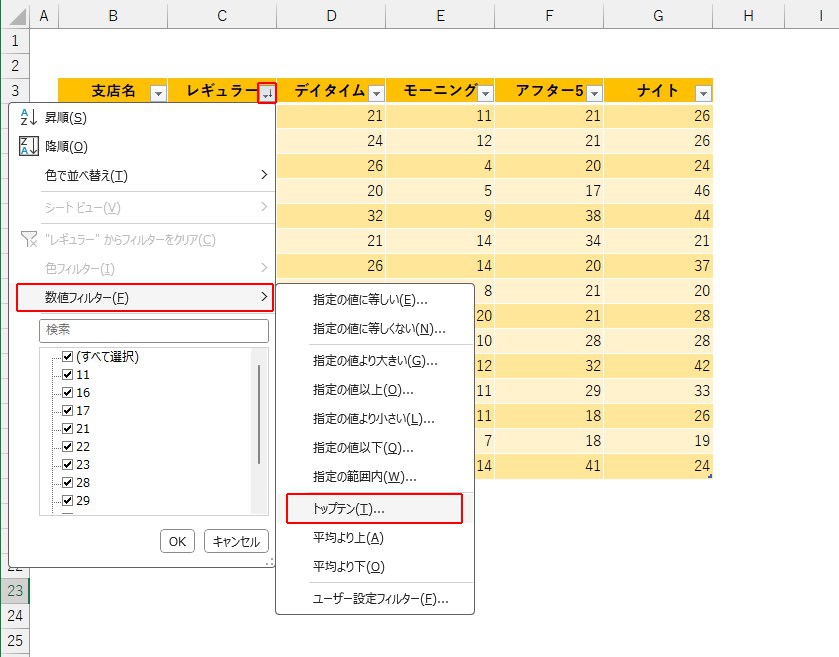
Task: Click the 検索 search field
Action: [154, 330]
